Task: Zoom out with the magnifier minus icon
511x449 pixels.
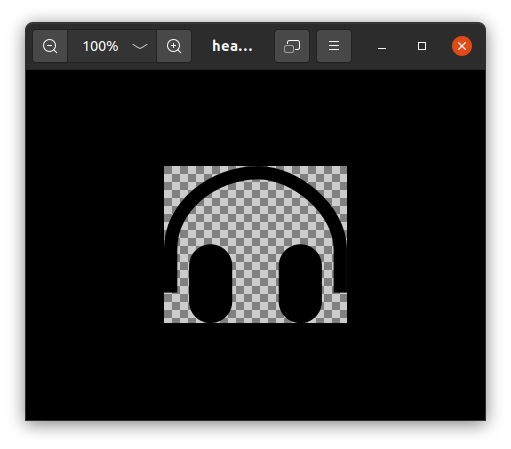Action: [50, 46]
